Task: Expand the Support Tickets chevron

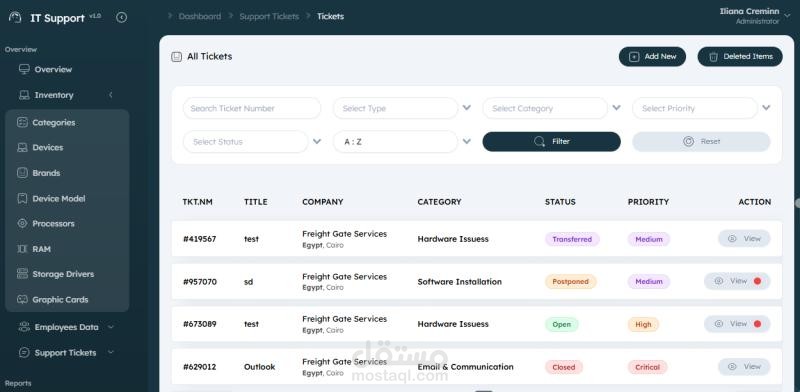Action: point(111,352)
